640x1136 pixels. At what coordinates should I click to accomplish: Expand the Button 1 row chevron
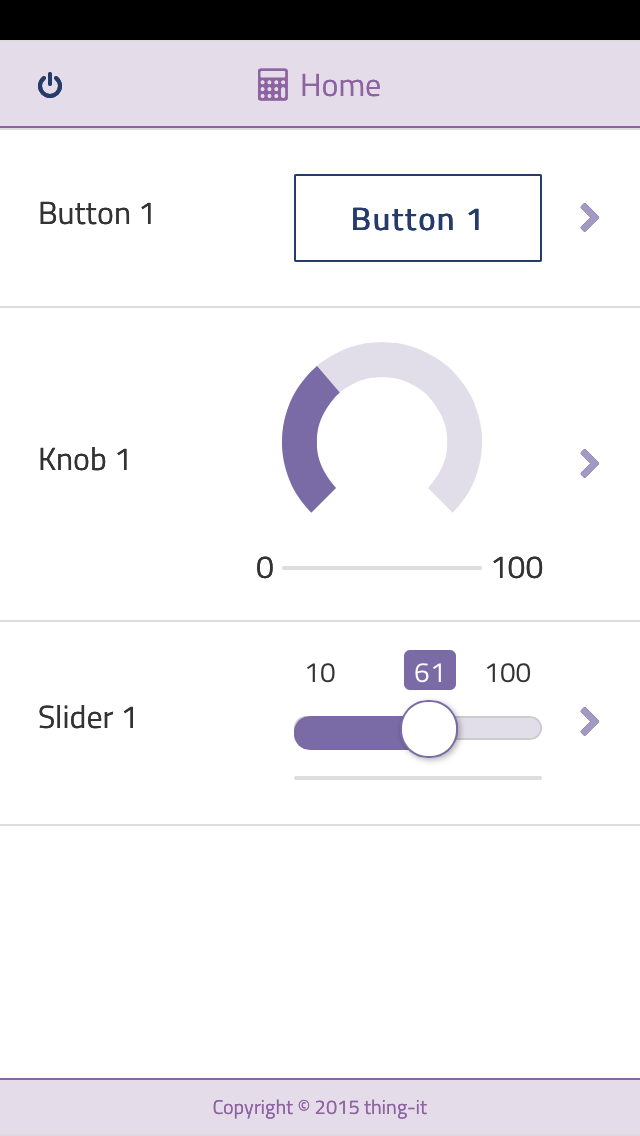click(590, 217)
